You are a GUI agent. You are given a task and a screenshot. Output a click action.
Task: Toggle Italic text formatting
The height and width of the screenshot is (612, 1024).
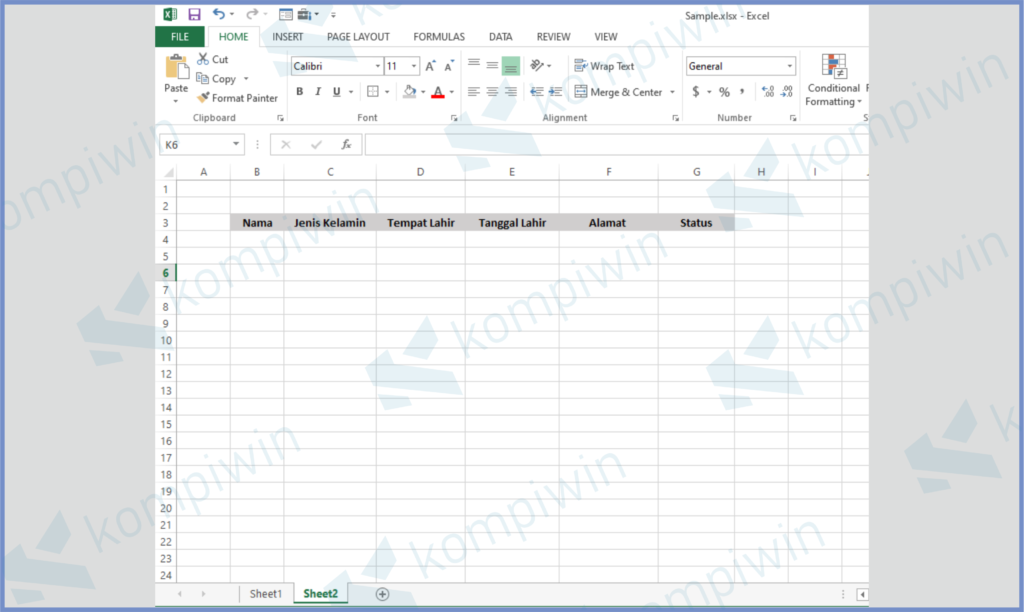coord(318,92)
